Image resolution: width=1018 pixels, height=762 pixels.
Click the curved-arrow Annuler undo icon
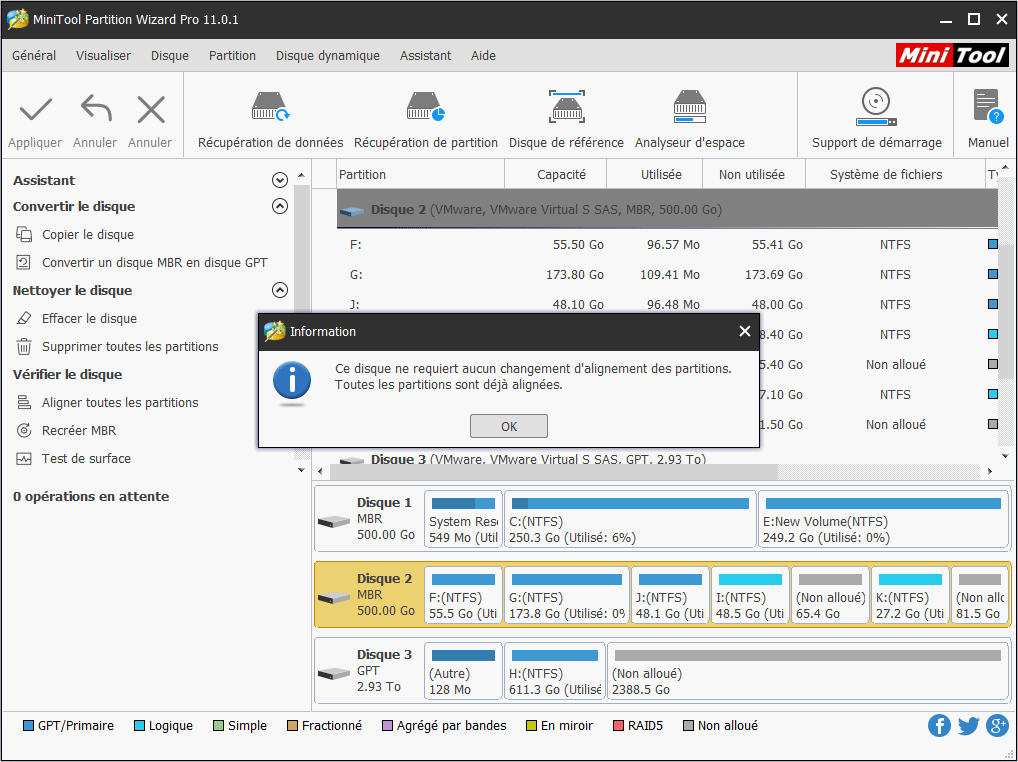[x=96, y=108]
